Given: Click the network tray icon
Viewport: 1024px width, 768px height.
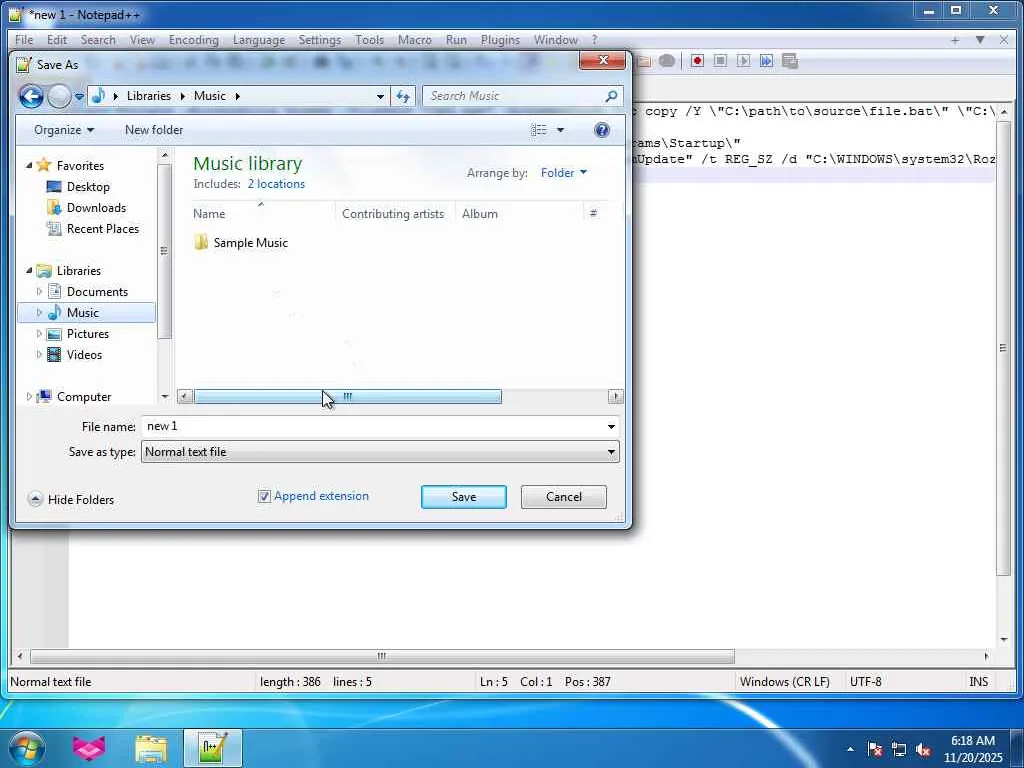Looking at the screenshot, I should click(x=899, y=749).
